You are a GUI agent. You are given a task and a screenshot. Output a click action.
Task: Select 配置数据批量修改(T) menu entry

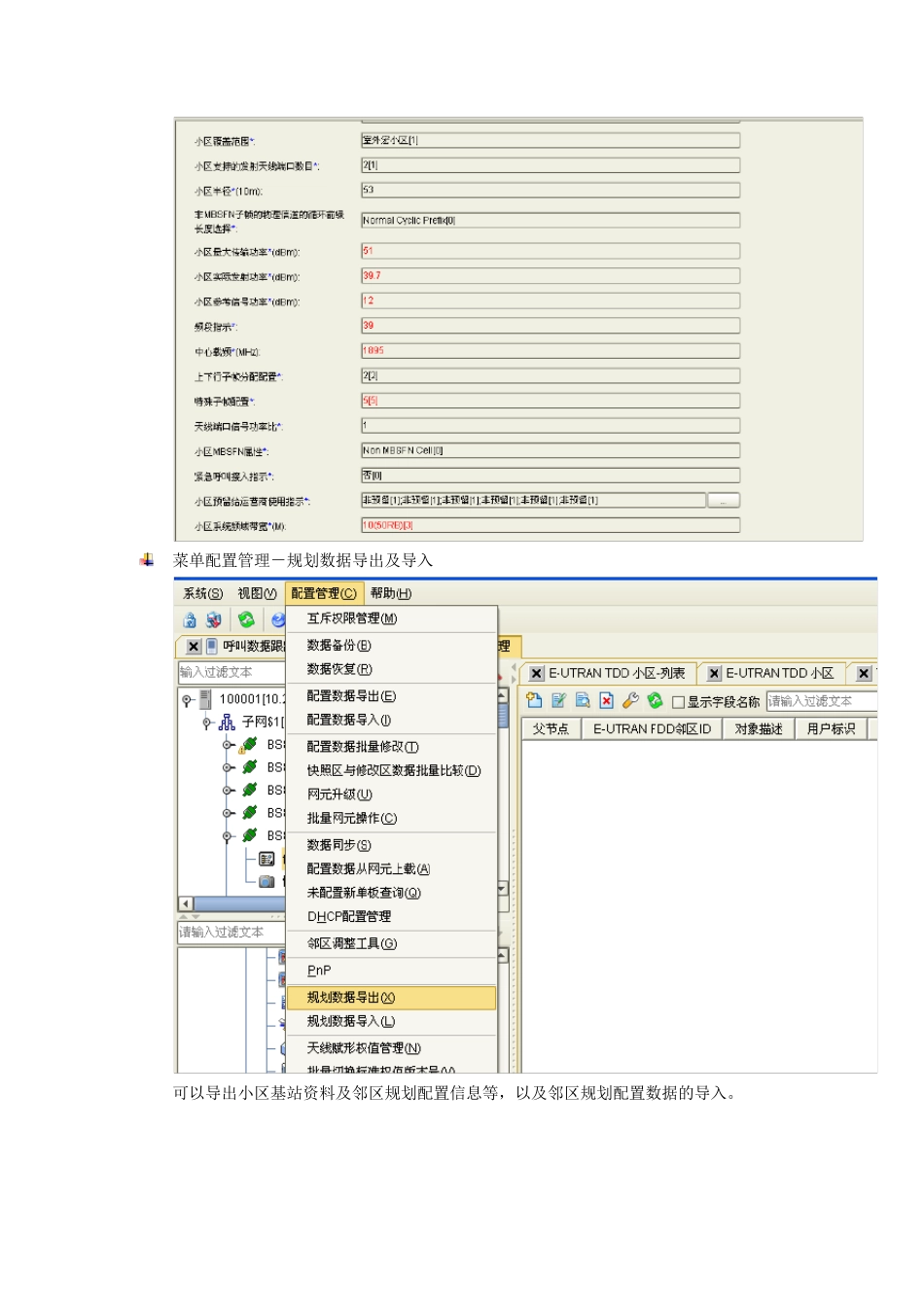pyautogui.click(x=391, y=747)
